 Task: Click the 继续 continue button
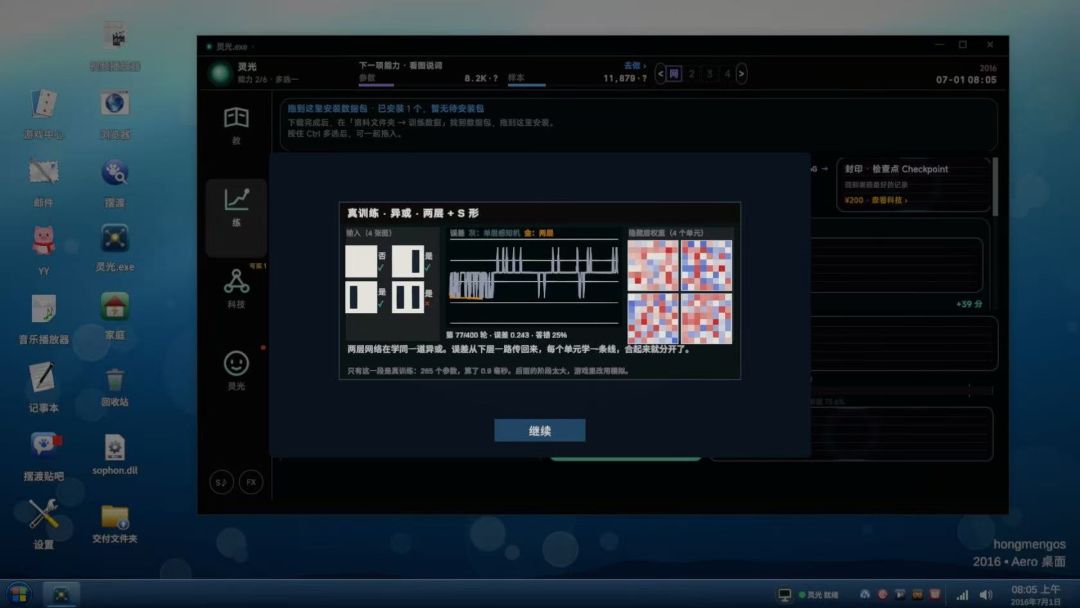pyautogui.click(x=540, y=430)
